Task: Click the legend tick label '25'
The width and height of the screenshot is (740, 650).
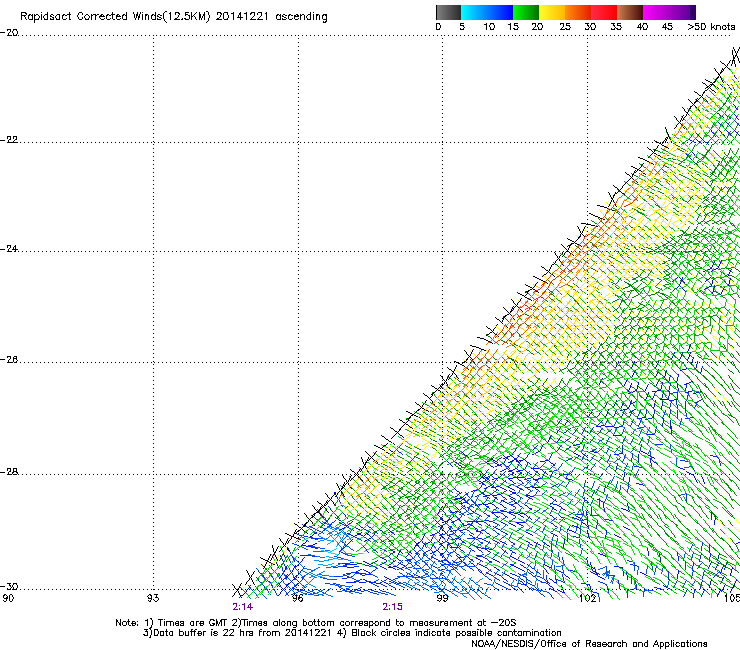Action: [565, 27]
